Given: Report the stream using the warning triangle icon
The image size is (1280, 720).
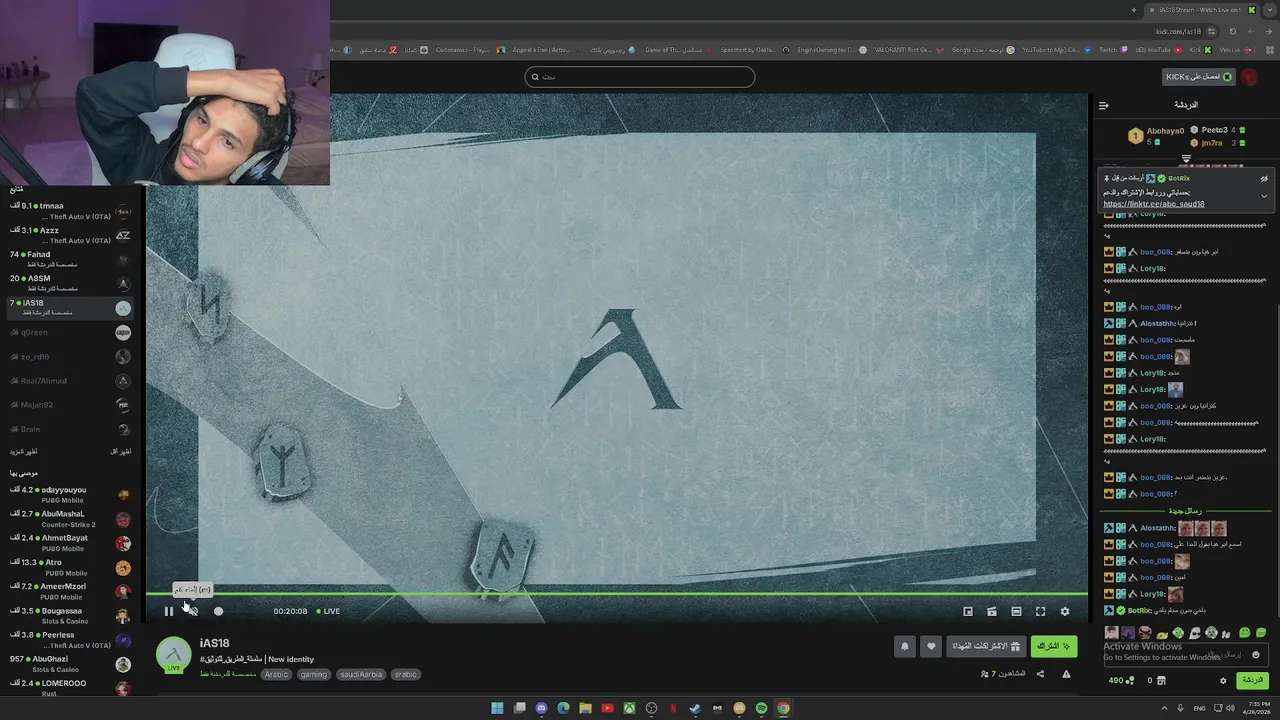Looking at the screenshot, I should 1066,674.
